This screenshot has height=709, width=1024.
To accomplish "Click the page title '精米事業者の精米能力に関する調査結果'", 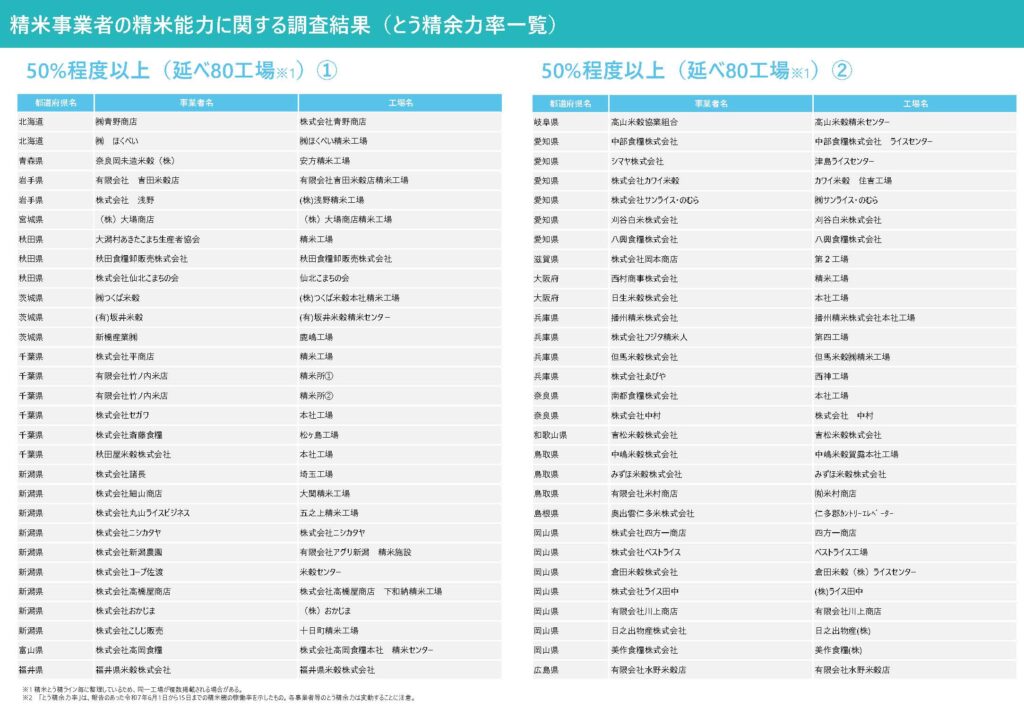I will coord(190,25).
